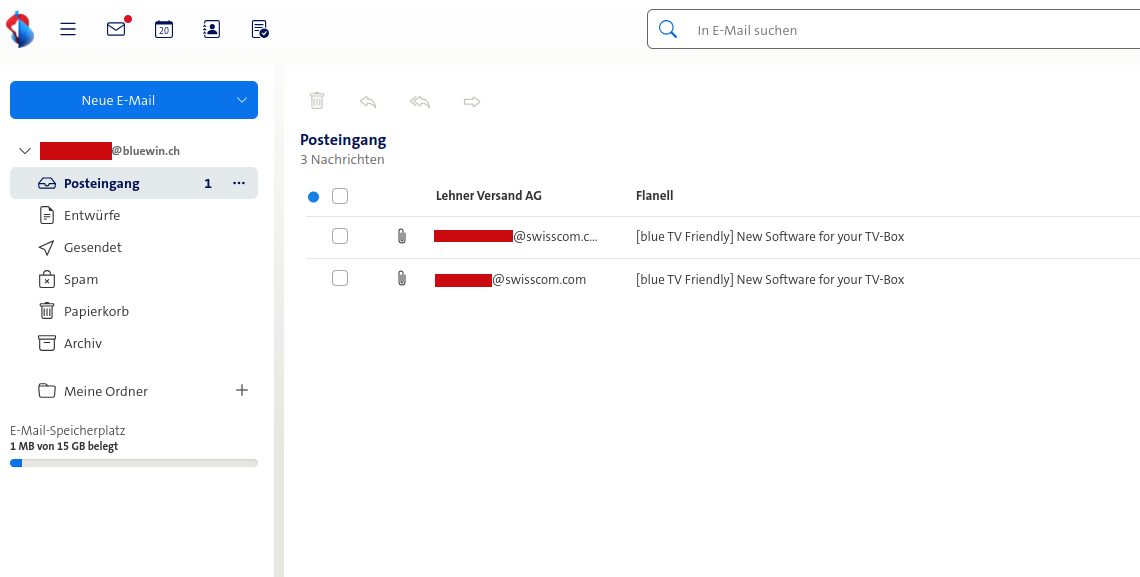
Task: Go to the Spam folder
Action: tap(81, 279)
